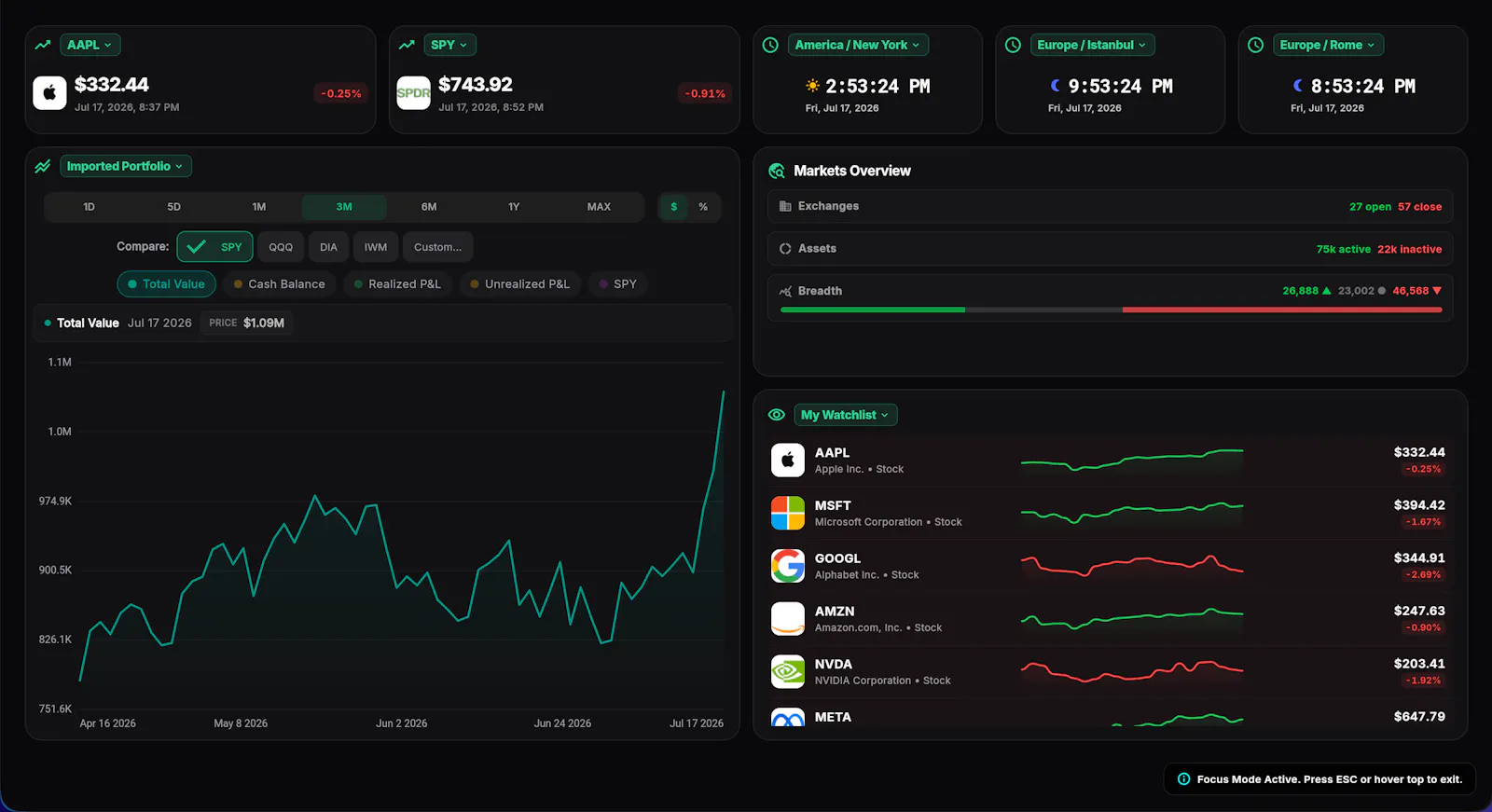Select the MAX time range tab
1492x812 pixels.
(599, 207)
